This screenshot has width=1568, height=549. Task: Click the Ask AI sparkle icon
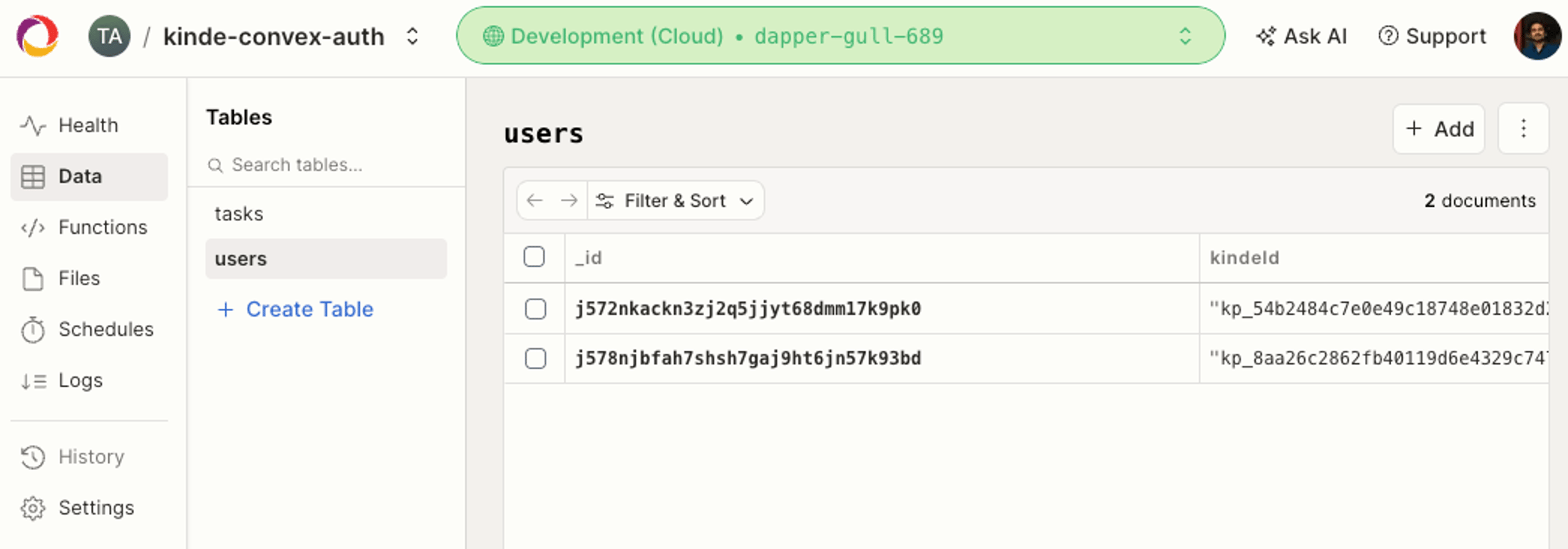[1266, 36]
